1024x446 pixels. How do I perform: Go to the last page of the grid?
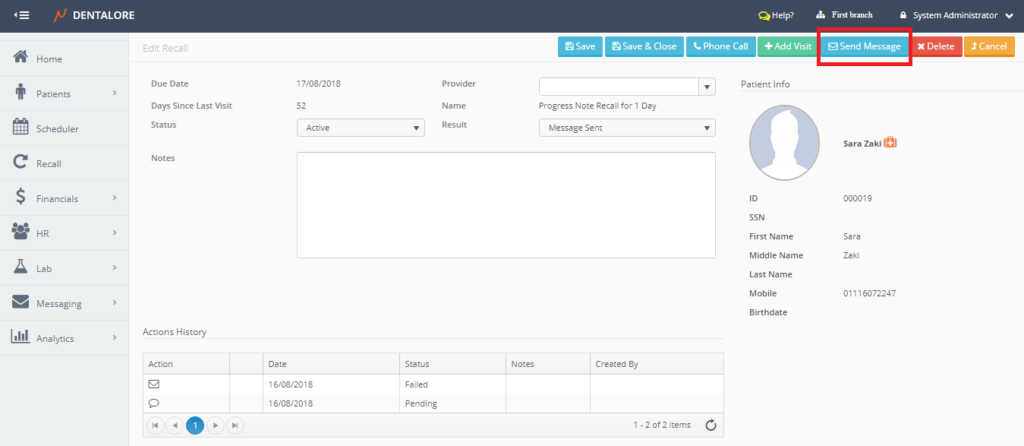[x=235, y=425]
